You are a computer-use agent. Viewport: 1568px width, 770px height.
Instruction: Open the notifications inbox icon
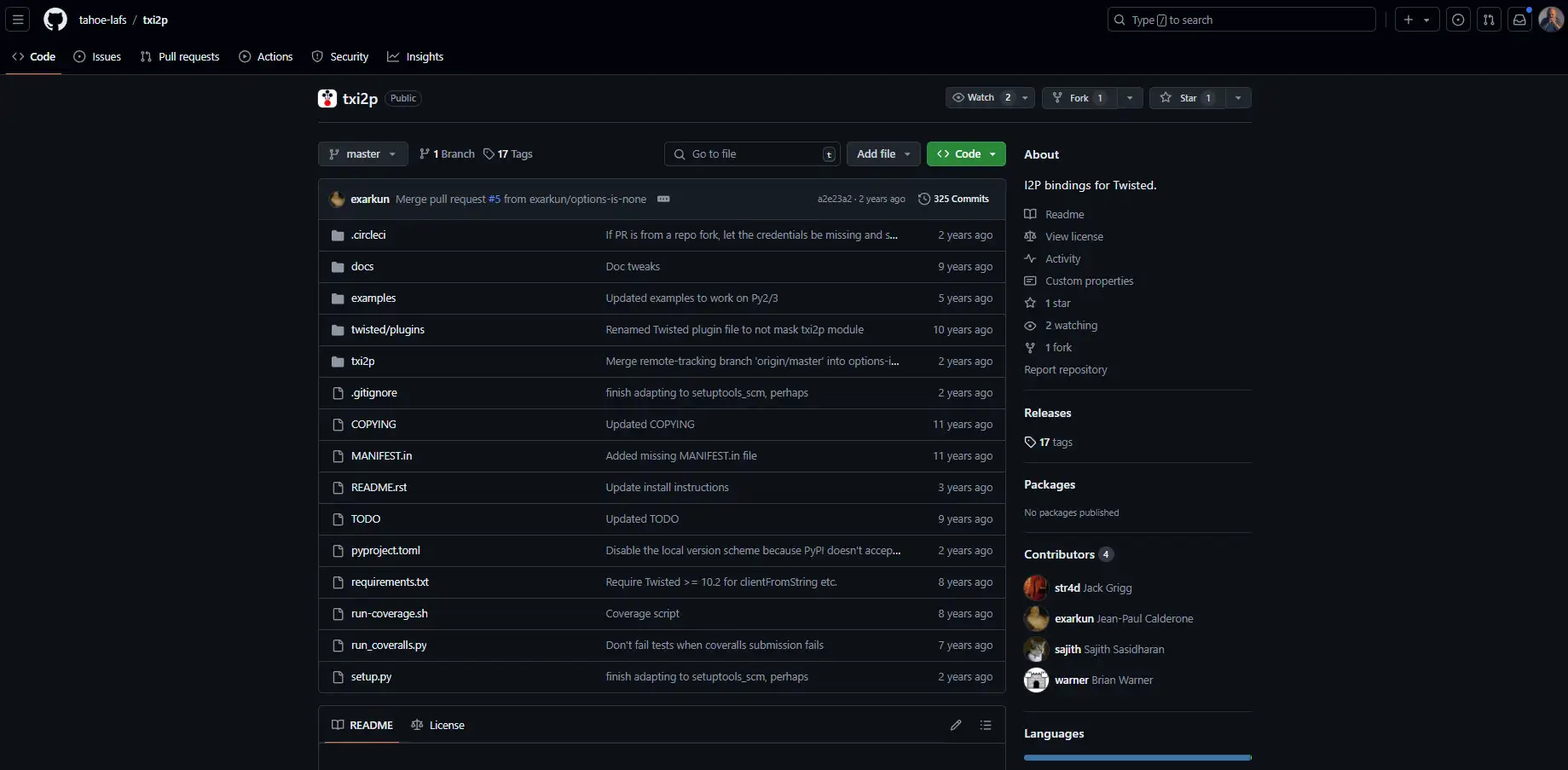point(1520,20)
